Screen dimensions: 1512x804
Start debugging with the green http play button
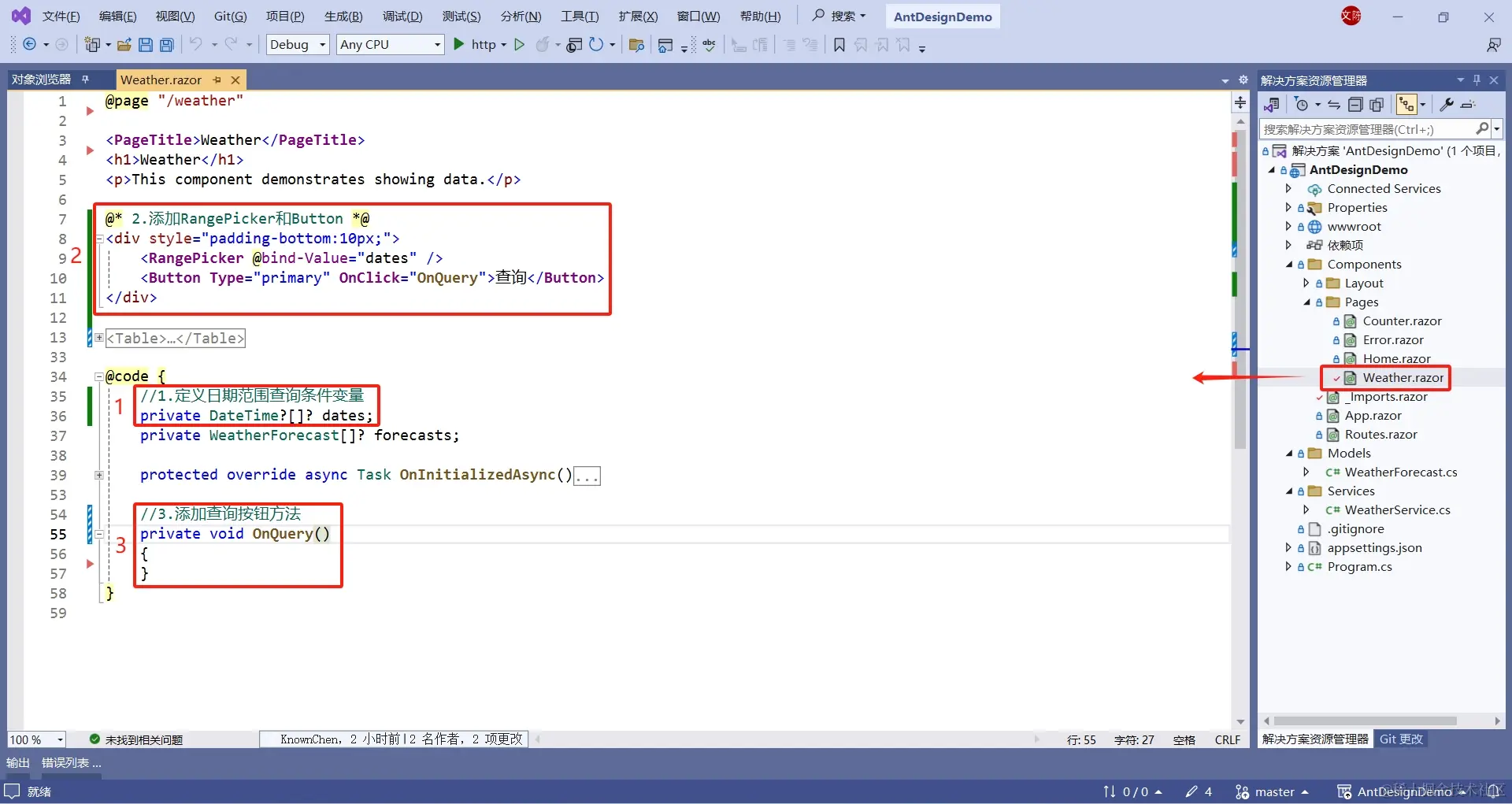point(459,44)
